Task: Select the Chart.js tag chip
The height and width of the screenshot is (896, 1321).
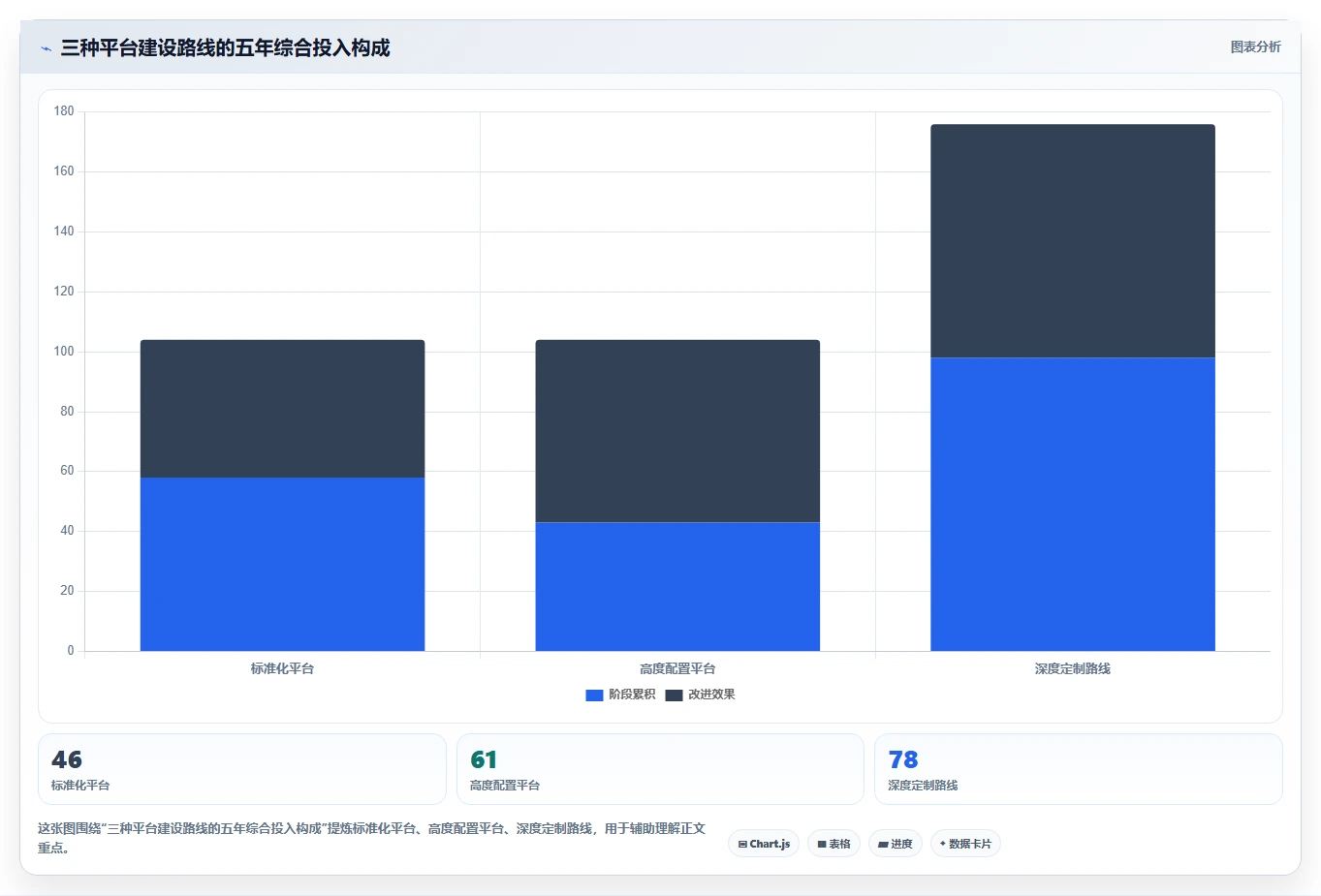Action: [x=764, y=844]
